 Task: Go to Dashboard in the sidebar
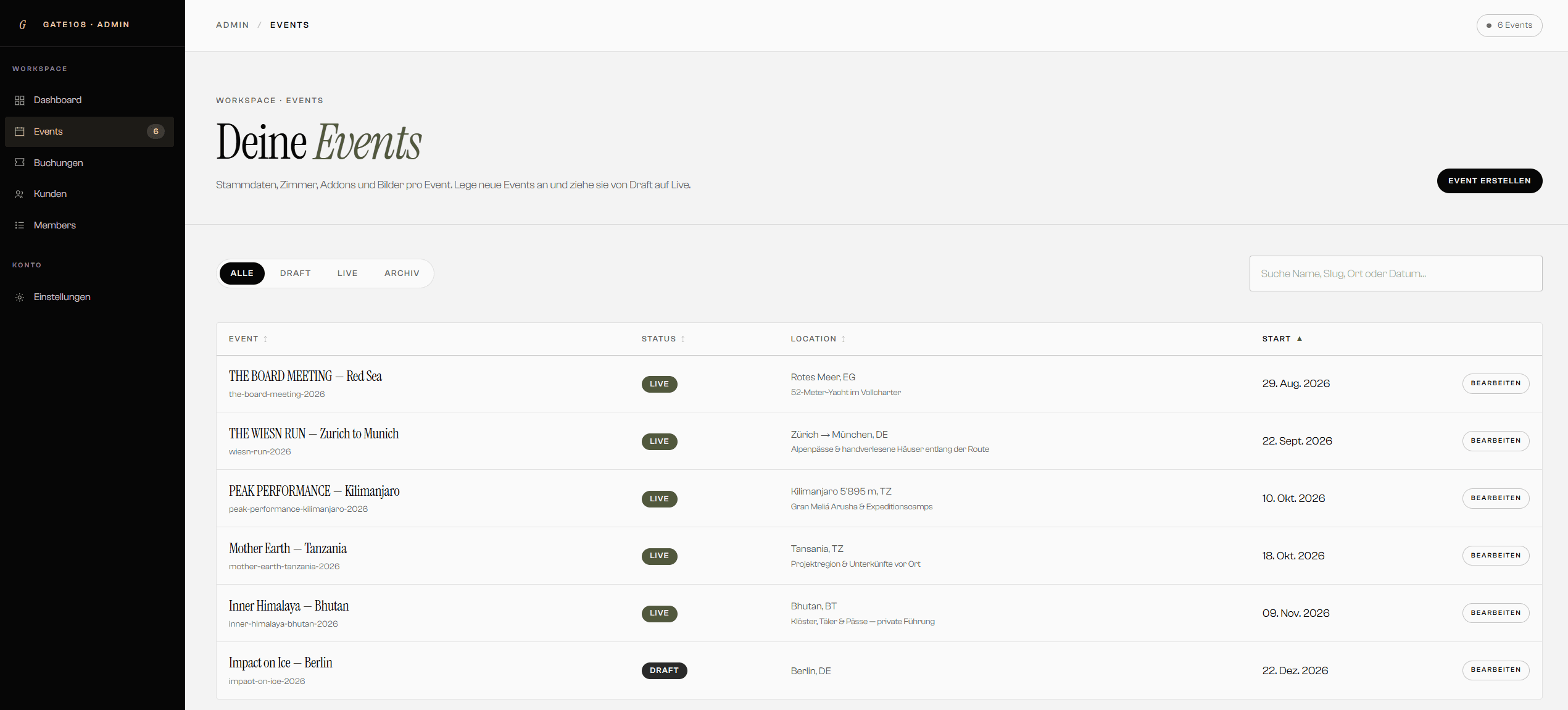[x=89, y=100]
